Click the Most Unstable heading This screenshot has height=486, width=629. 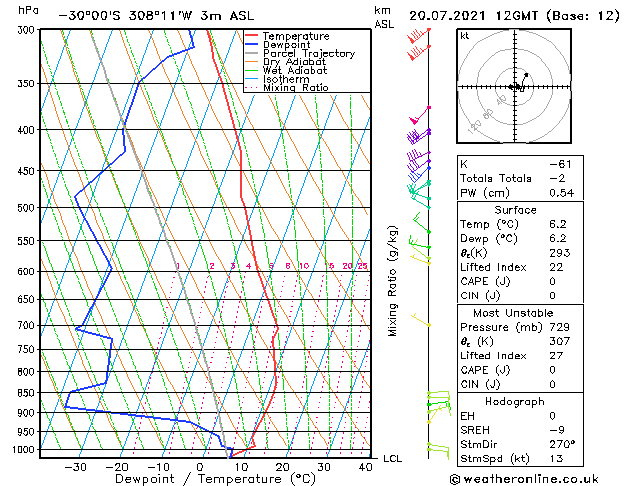point(513,313)
